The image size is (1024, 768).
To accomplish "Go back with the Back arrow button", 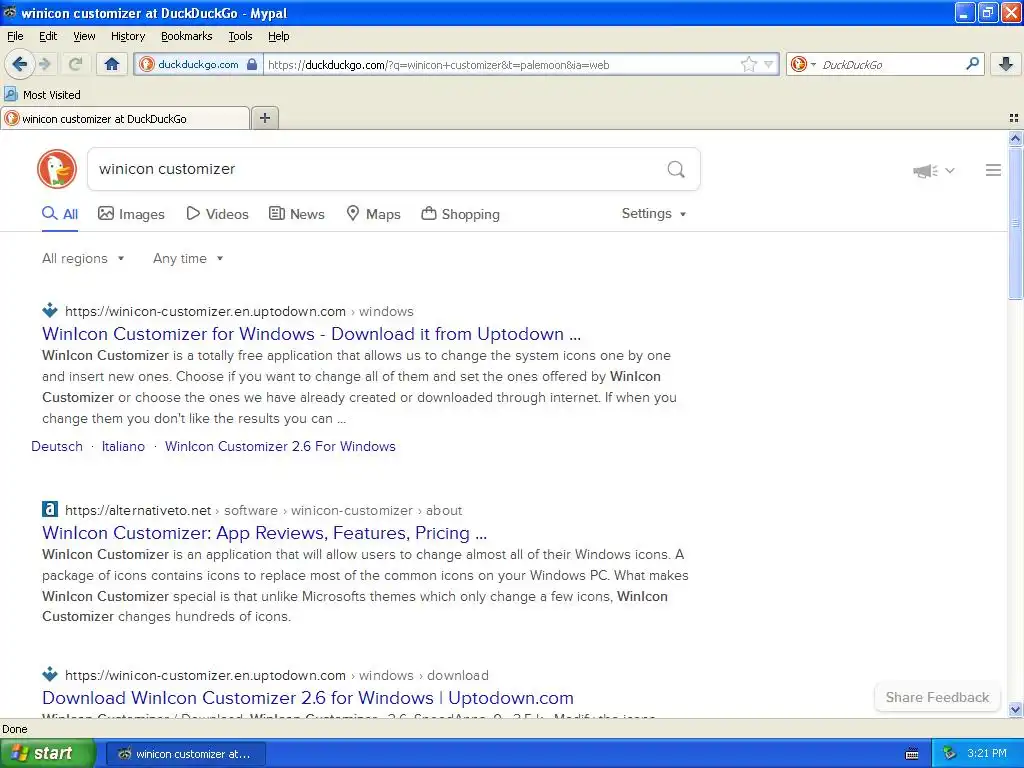I will [19, 64].
